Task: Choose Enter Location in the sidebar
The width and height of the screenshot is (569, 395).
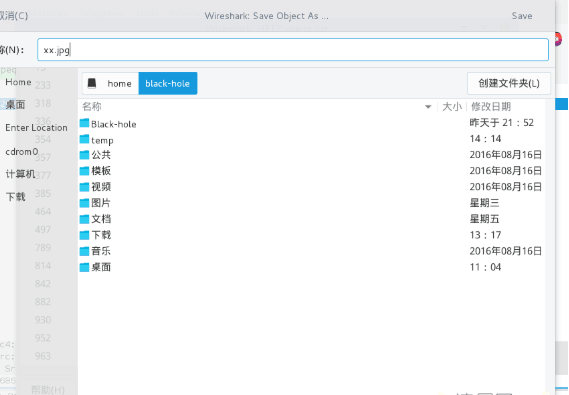Action: pyautogui.click(x=36, y=128)
